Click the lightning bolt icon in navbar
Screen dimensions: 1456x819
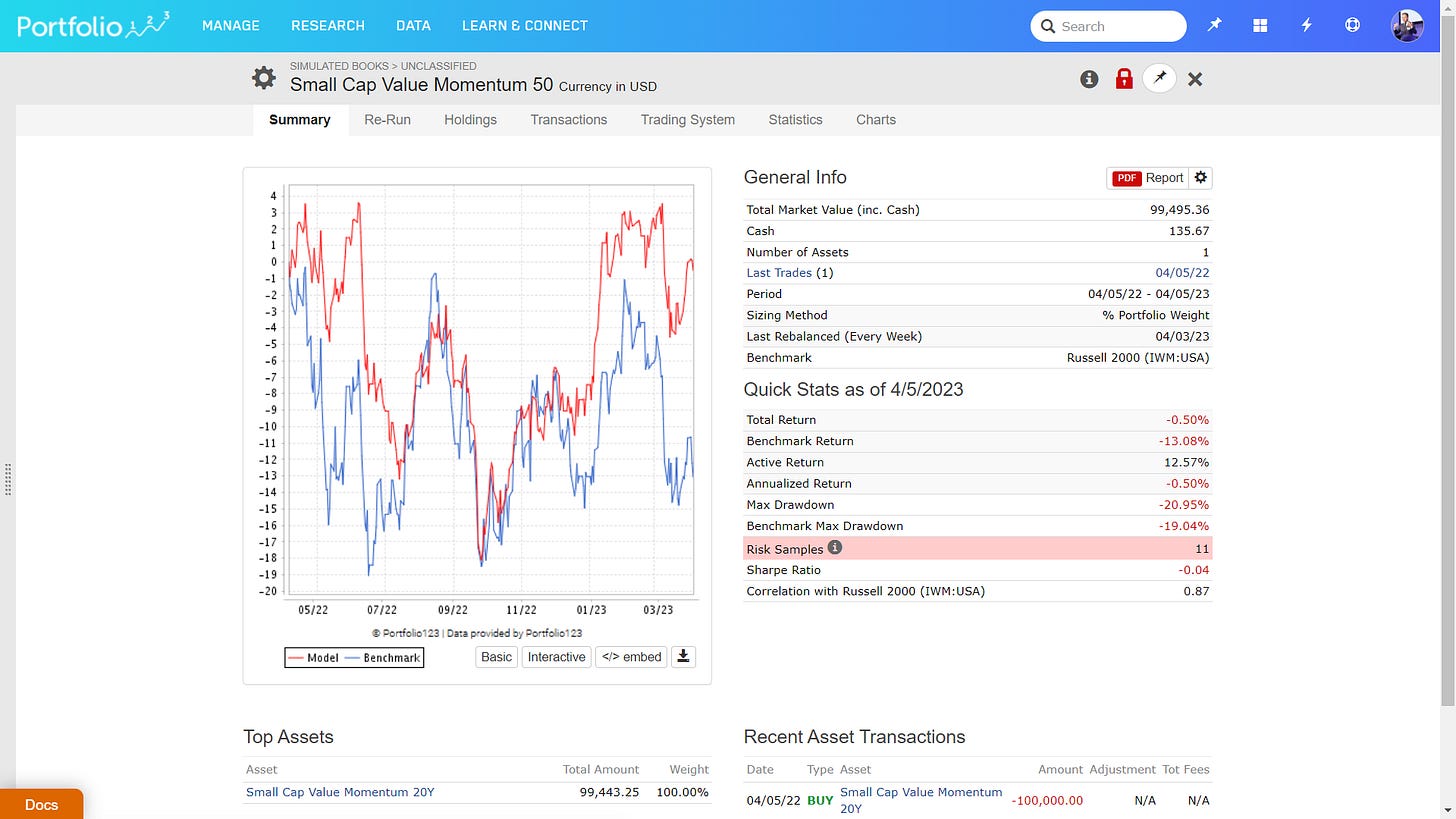point(1306,26)
